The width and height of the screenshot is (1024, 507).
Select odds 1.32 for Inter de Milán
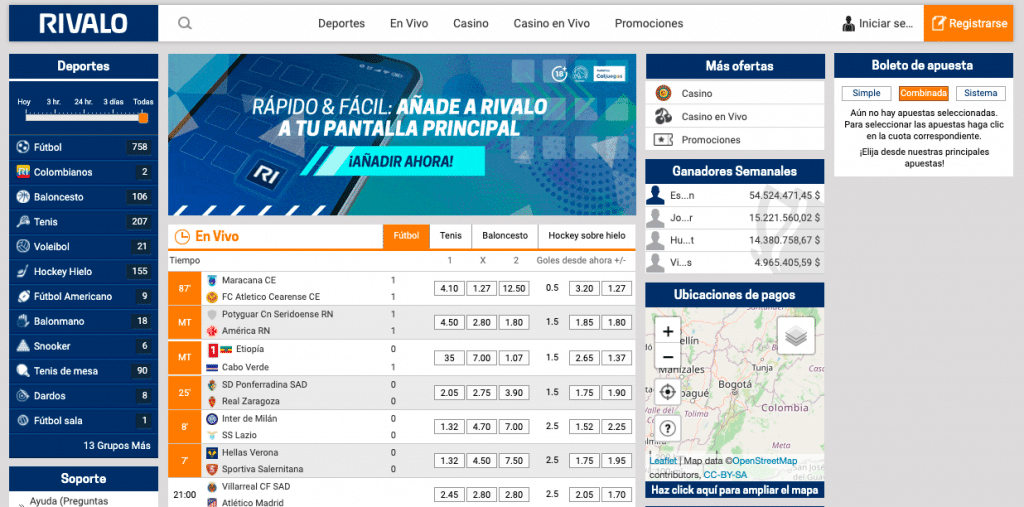click(449, 427)
